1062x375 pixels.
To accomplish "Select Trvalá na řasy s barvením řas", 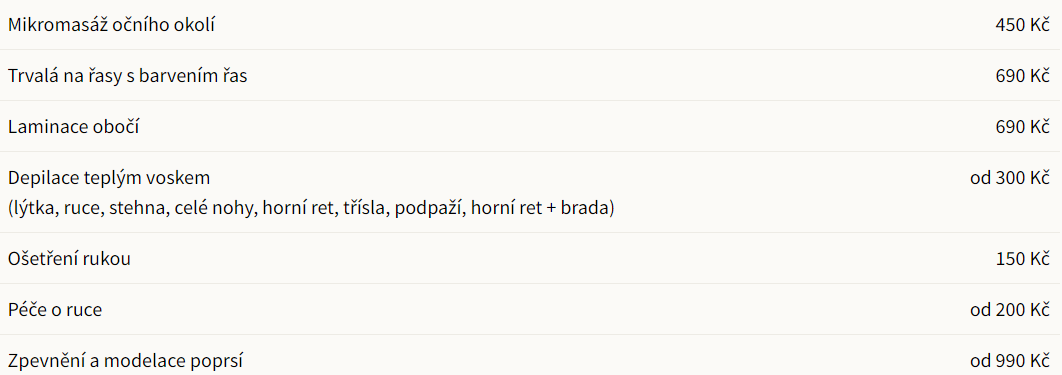I will (x=127, y=76).
